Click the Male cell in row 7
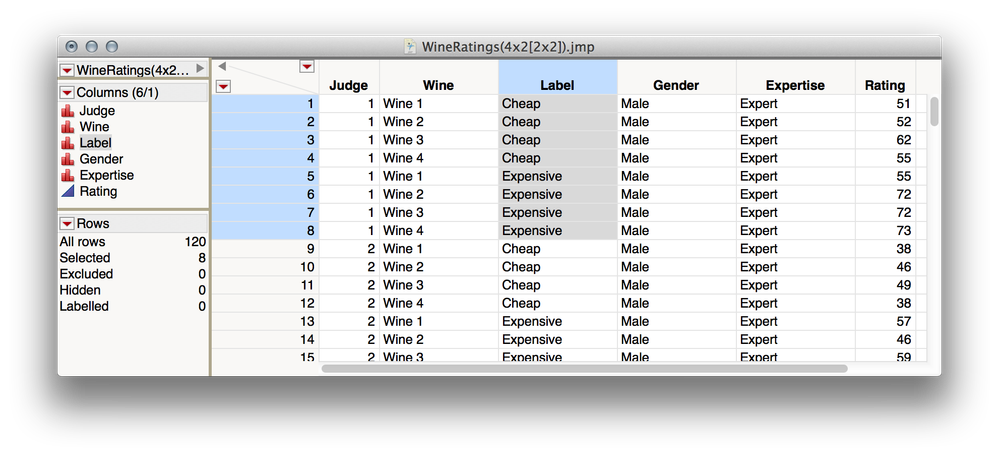The image size is (999, 456). coord(677,213)
